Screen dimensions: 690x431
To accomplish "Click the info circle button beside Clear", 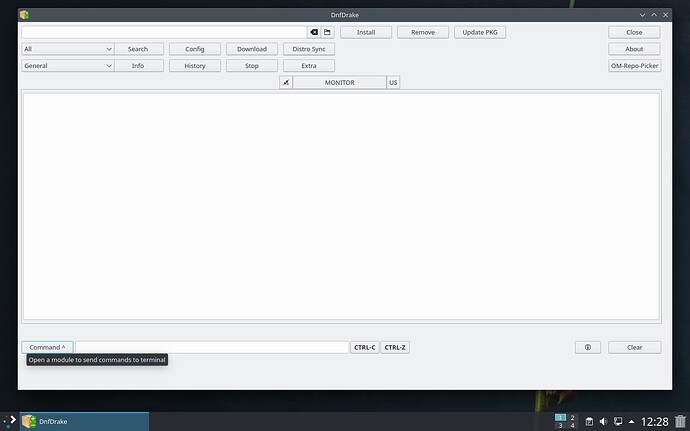I will click(587, 347).
